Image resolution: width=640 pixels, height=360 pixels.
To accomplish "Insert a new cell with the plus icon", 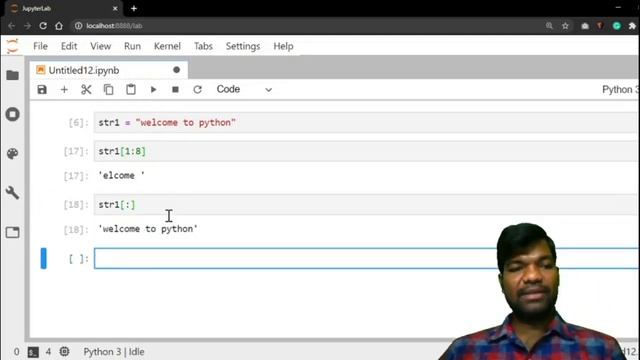I will click(64, 89).
